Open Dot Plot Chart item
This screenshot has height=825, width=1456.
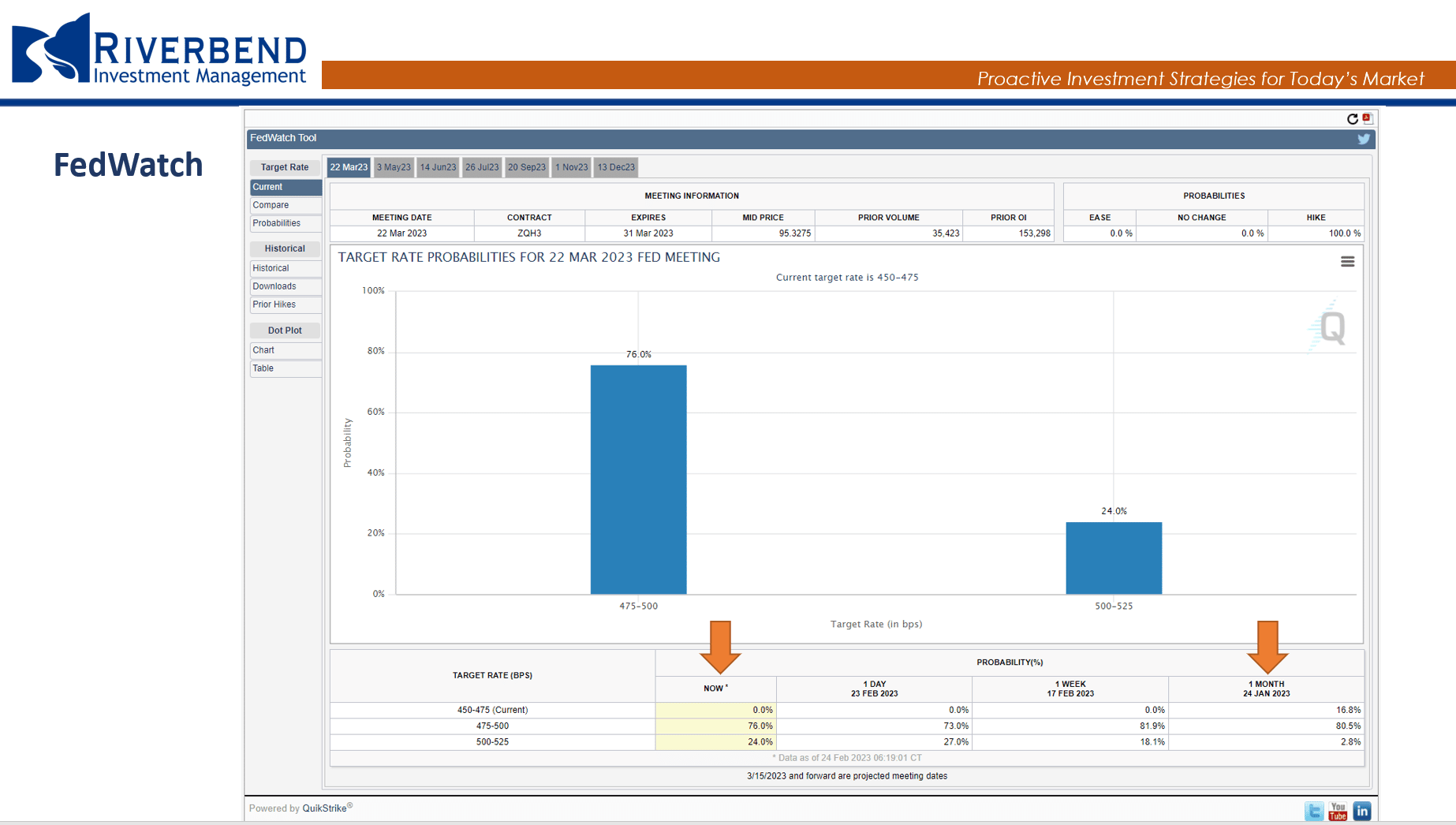point(286,350)
